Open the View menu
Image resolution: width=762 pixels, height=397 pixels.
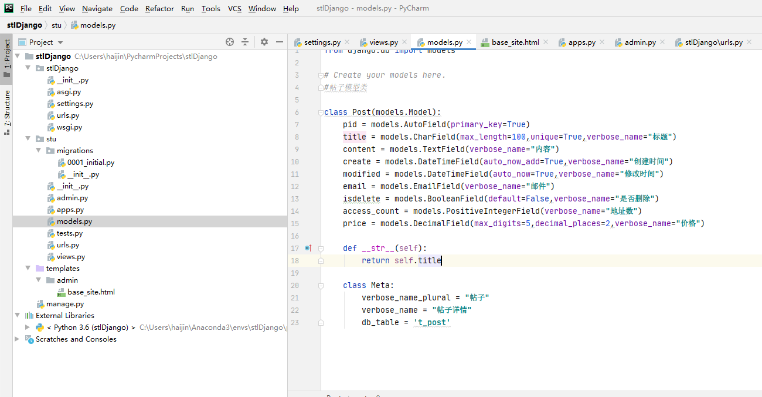tap(67, 8)
